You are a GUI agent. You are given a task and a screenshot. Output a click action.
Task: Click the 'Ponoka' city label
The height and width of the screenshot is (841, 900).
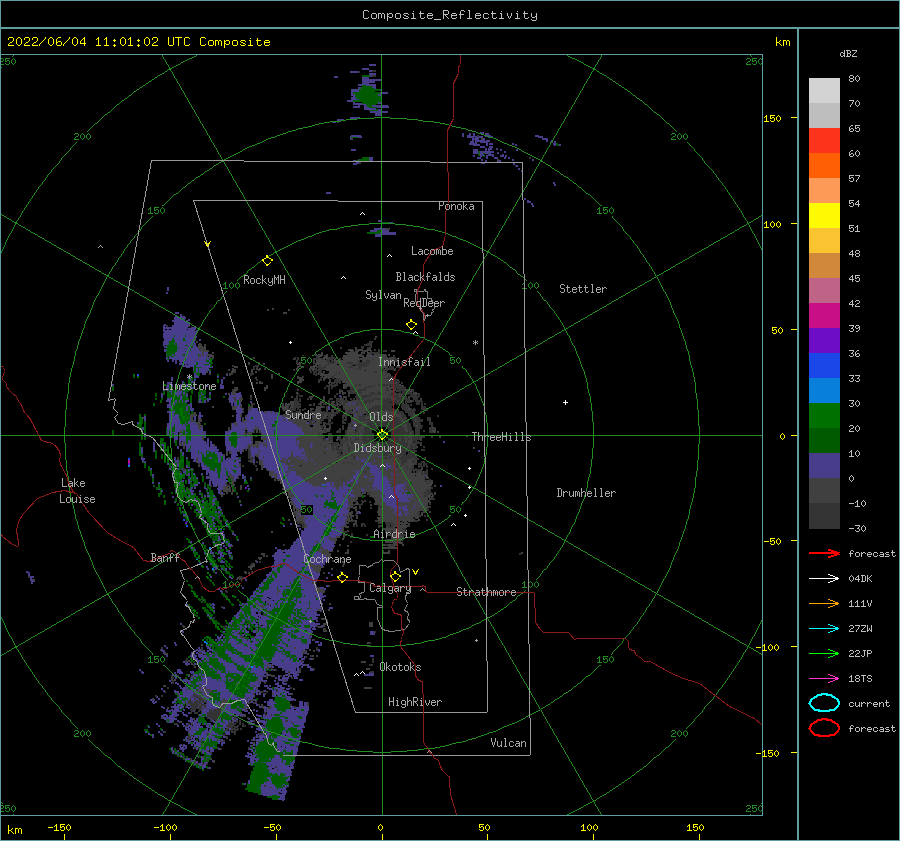click(456, 206)
